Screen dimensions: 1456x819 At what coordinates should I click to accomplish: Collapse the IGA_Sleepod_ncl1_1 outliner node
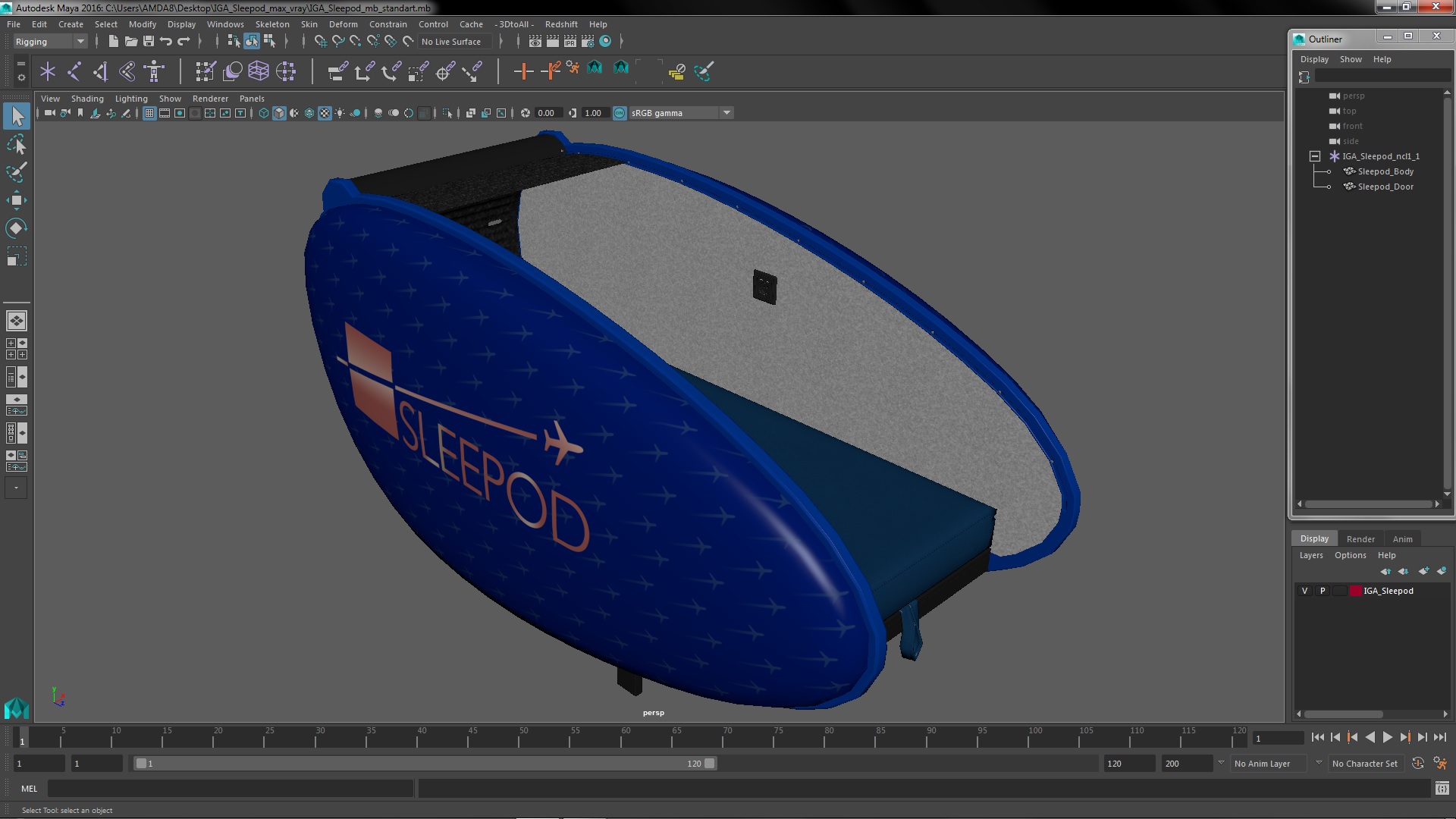point(1315,156)
